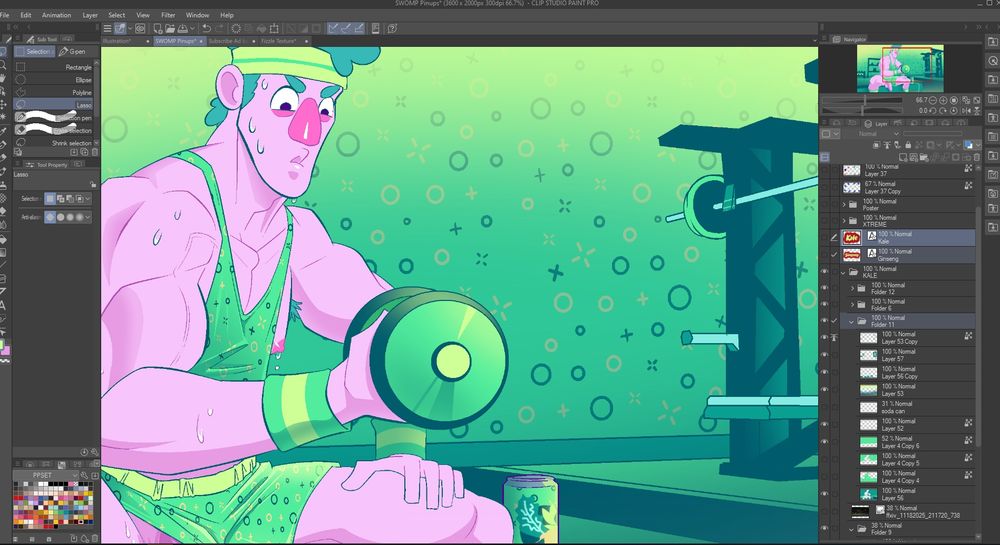Expand the Folder 6 layer folder
Screen dimensions: 1000x545
[x=852, y=305]
